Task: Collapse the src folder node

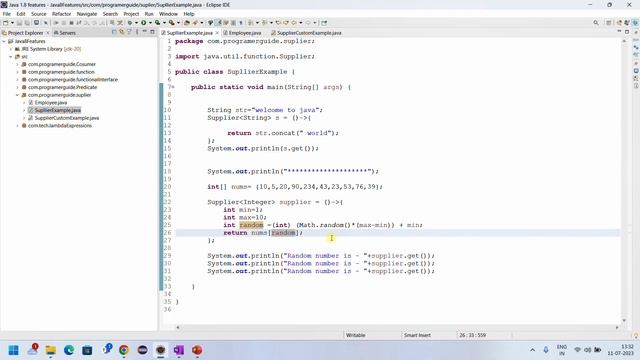Action: (x=11, y=57)
